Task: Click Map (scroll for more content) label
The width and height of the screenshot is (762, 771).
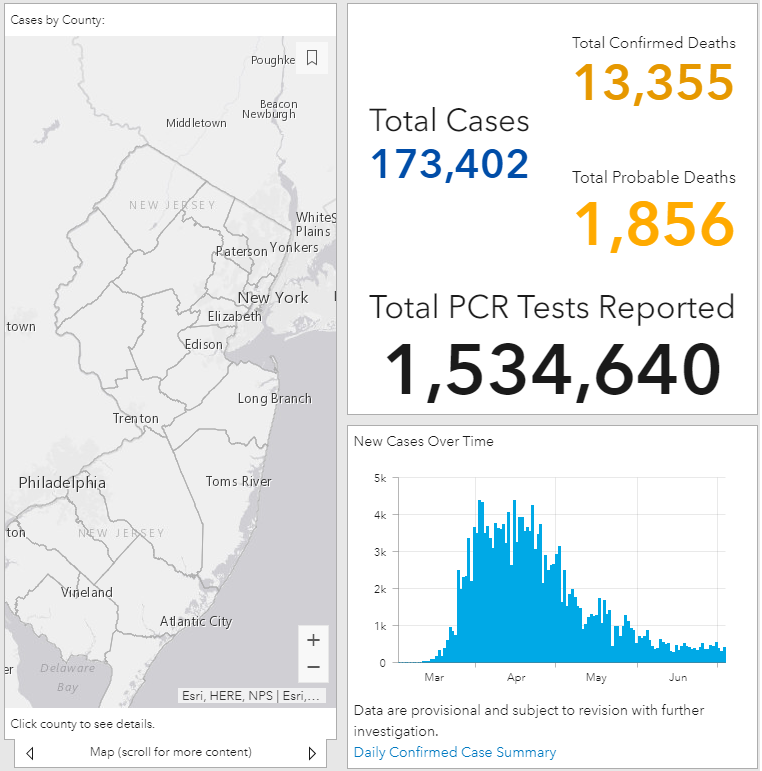Action: (171, 752)
